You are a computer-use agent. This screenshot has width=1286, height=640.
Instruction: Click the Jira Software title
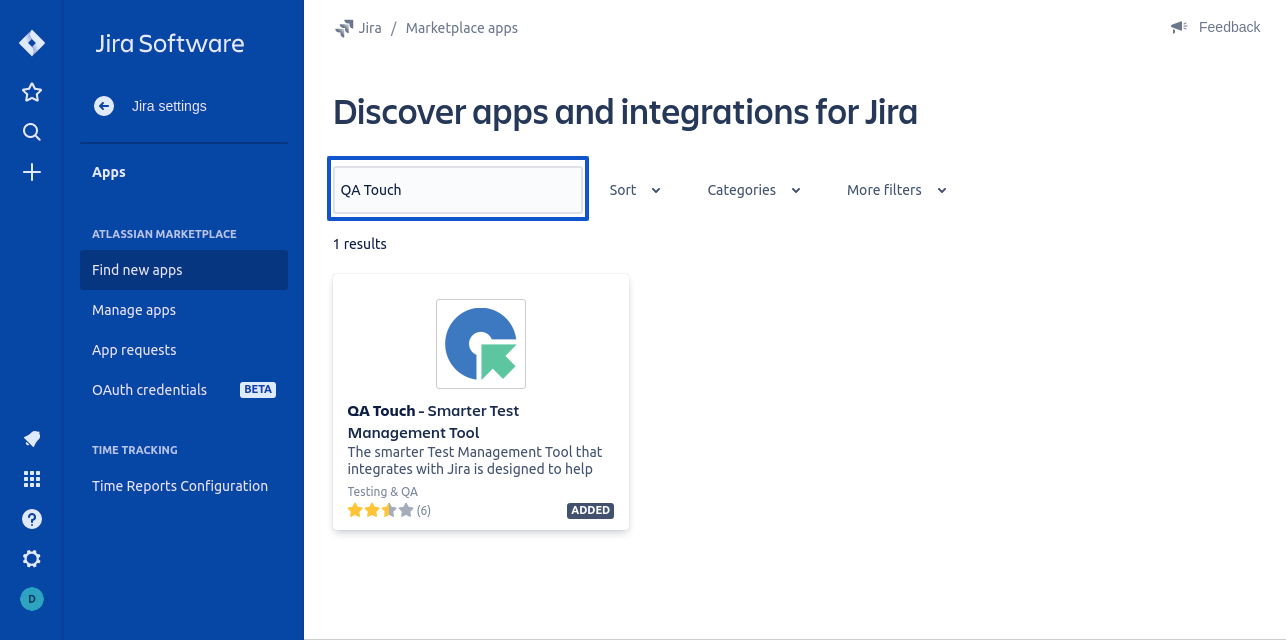click(x=170, y=44)
